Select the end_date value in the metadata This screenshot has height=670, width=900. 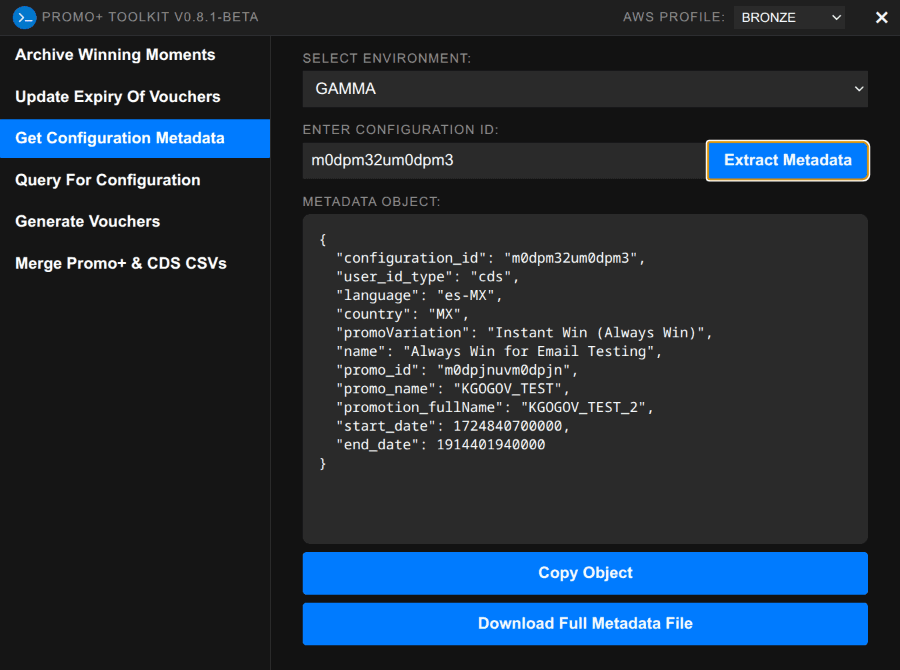(x=493, y=444)
